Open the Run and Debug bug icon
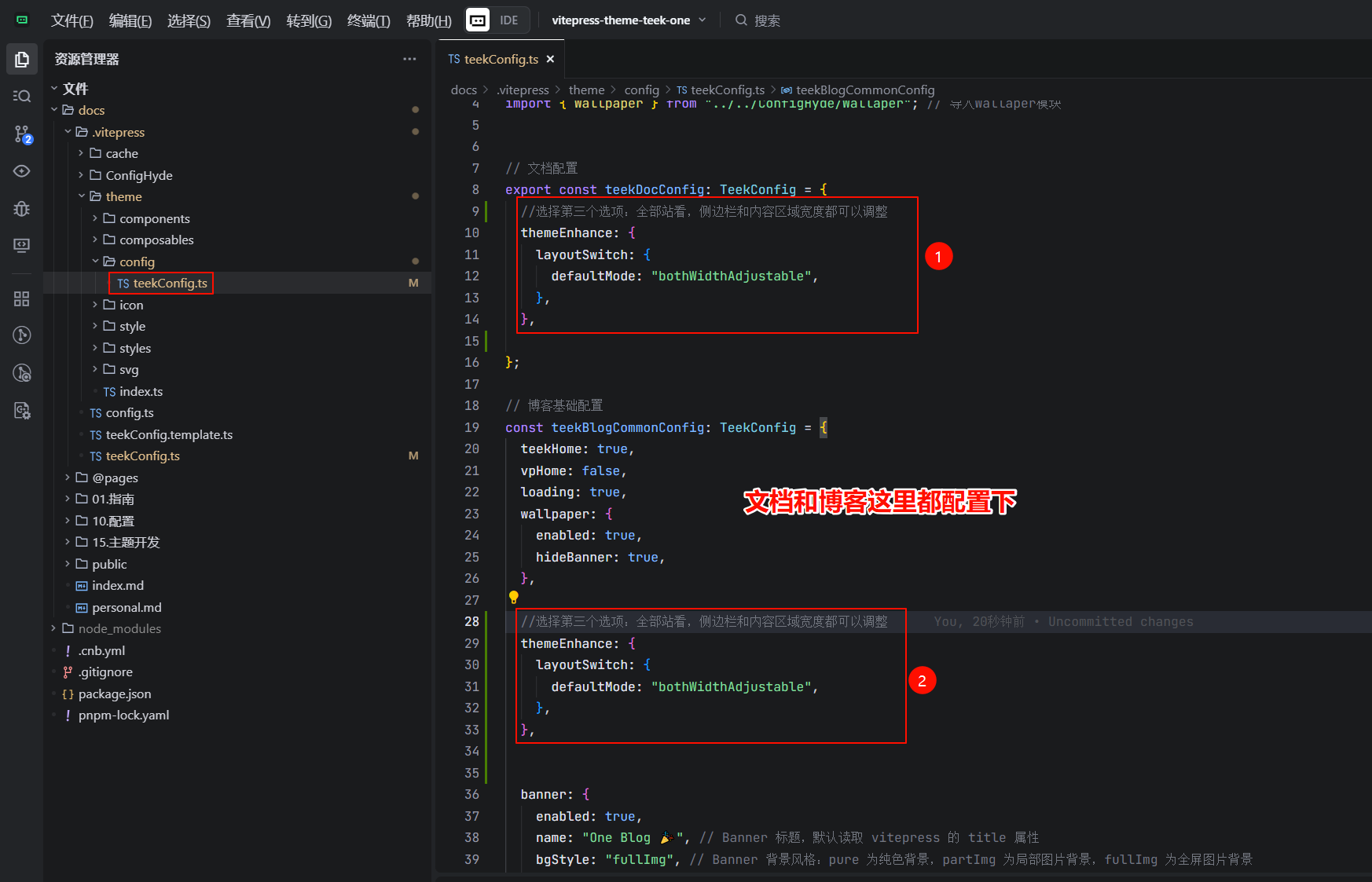 coord(22,208)
